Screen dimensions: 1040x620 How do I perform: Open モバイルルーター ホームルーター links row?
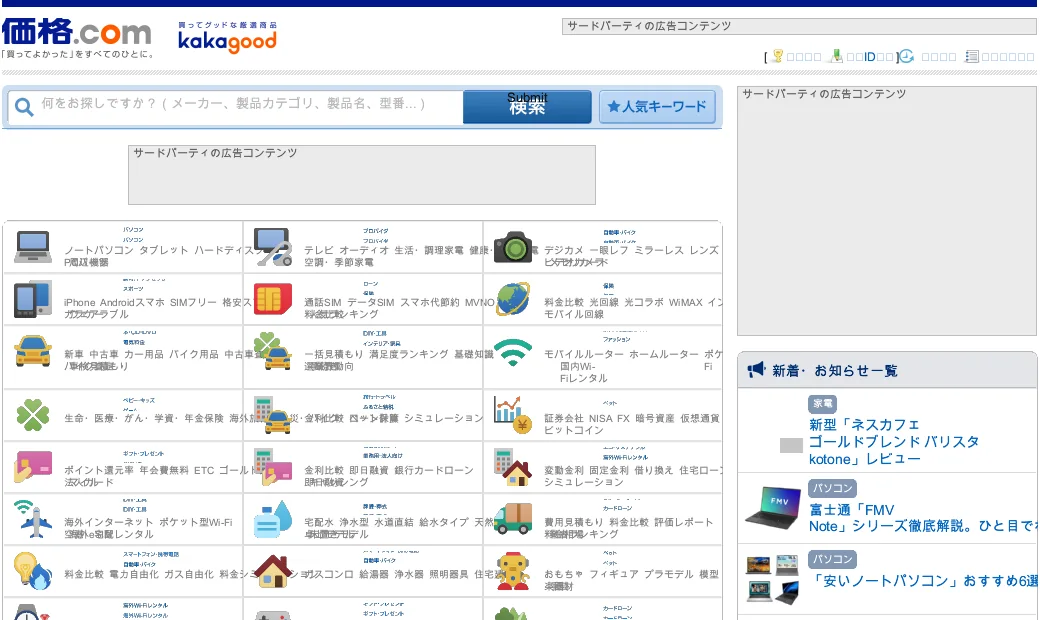(x=633, y=354)
